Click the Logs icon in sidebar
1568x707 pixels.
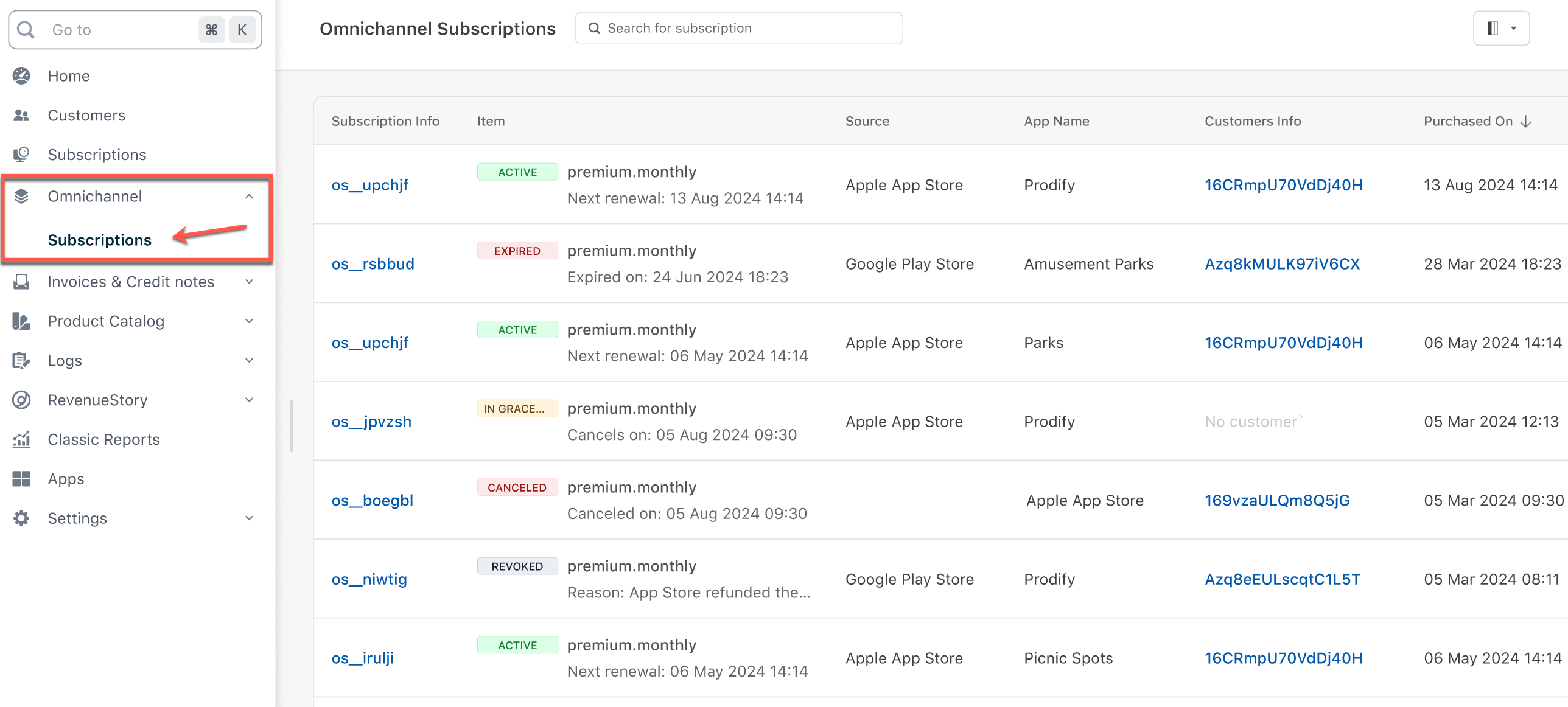click(x=21, y=361)
